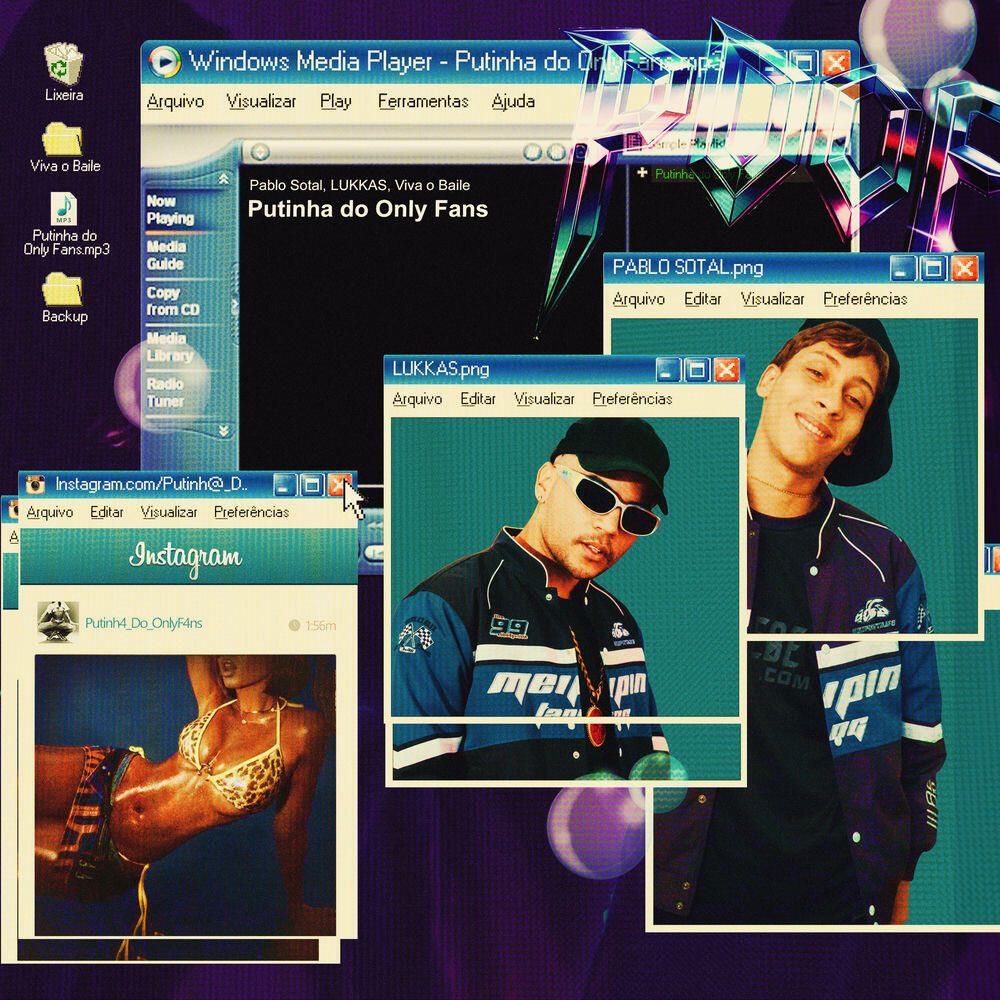Open the Play menu in Windows Media Player

(336, 101)
